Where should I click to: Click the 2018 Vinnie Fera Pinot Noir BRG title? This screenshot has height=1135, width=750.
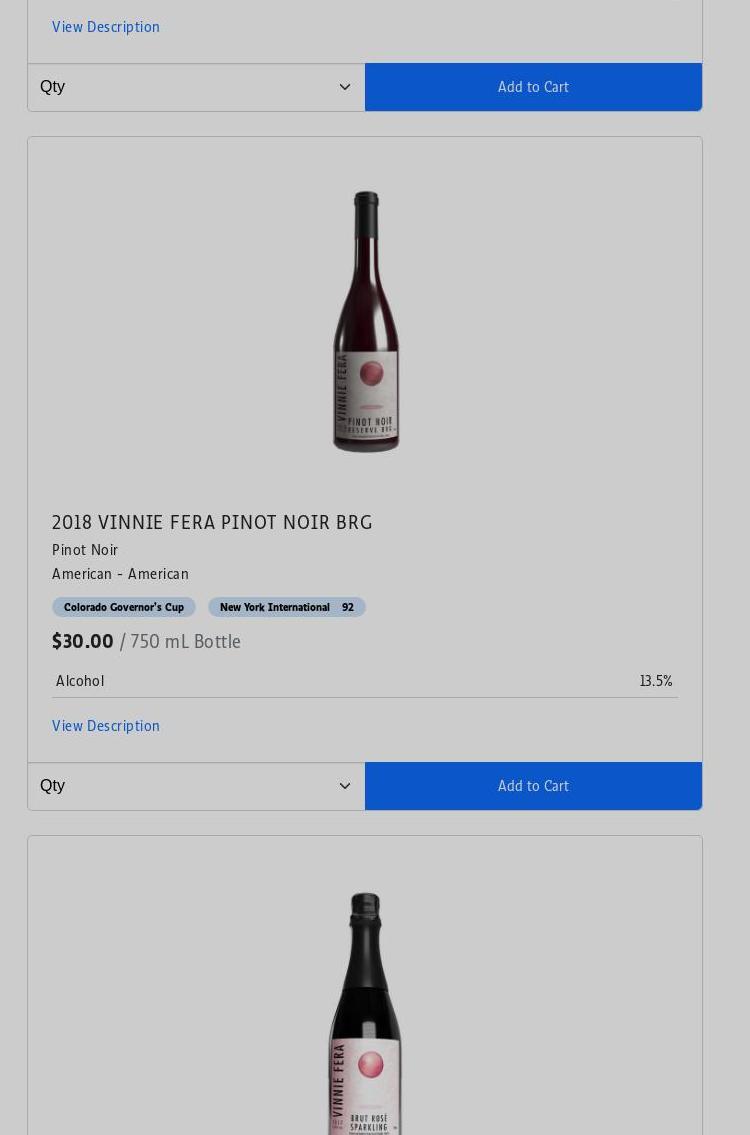pyautogui.click(x=212, y=522)
